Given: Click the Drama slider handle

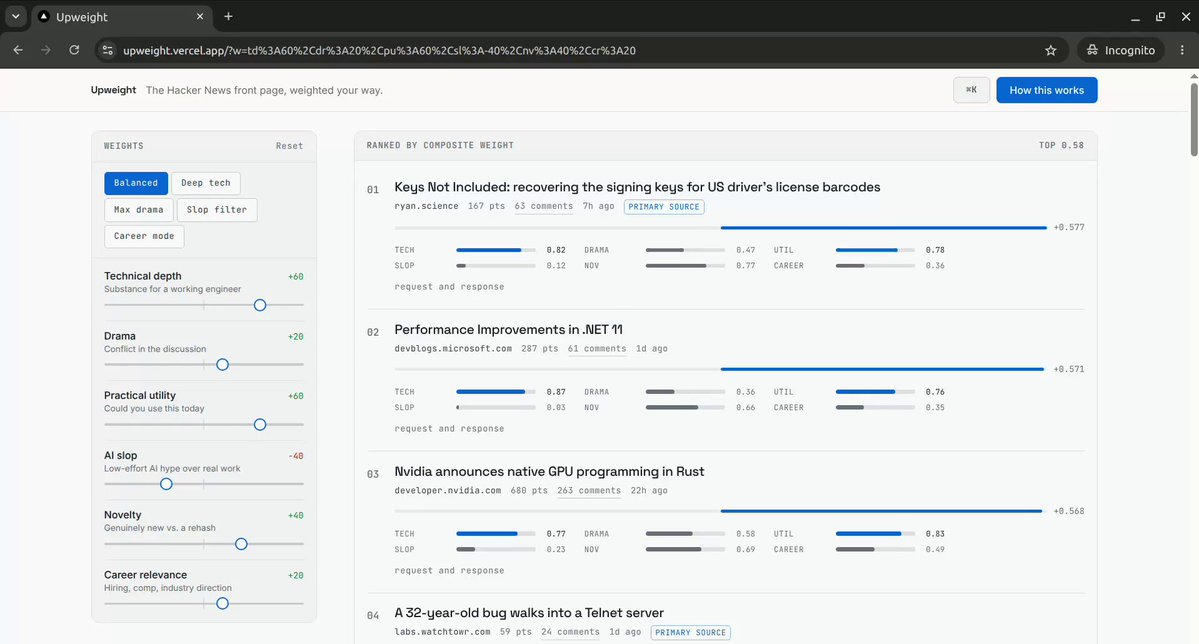Looking at the screenshot, I should point(223,365).
